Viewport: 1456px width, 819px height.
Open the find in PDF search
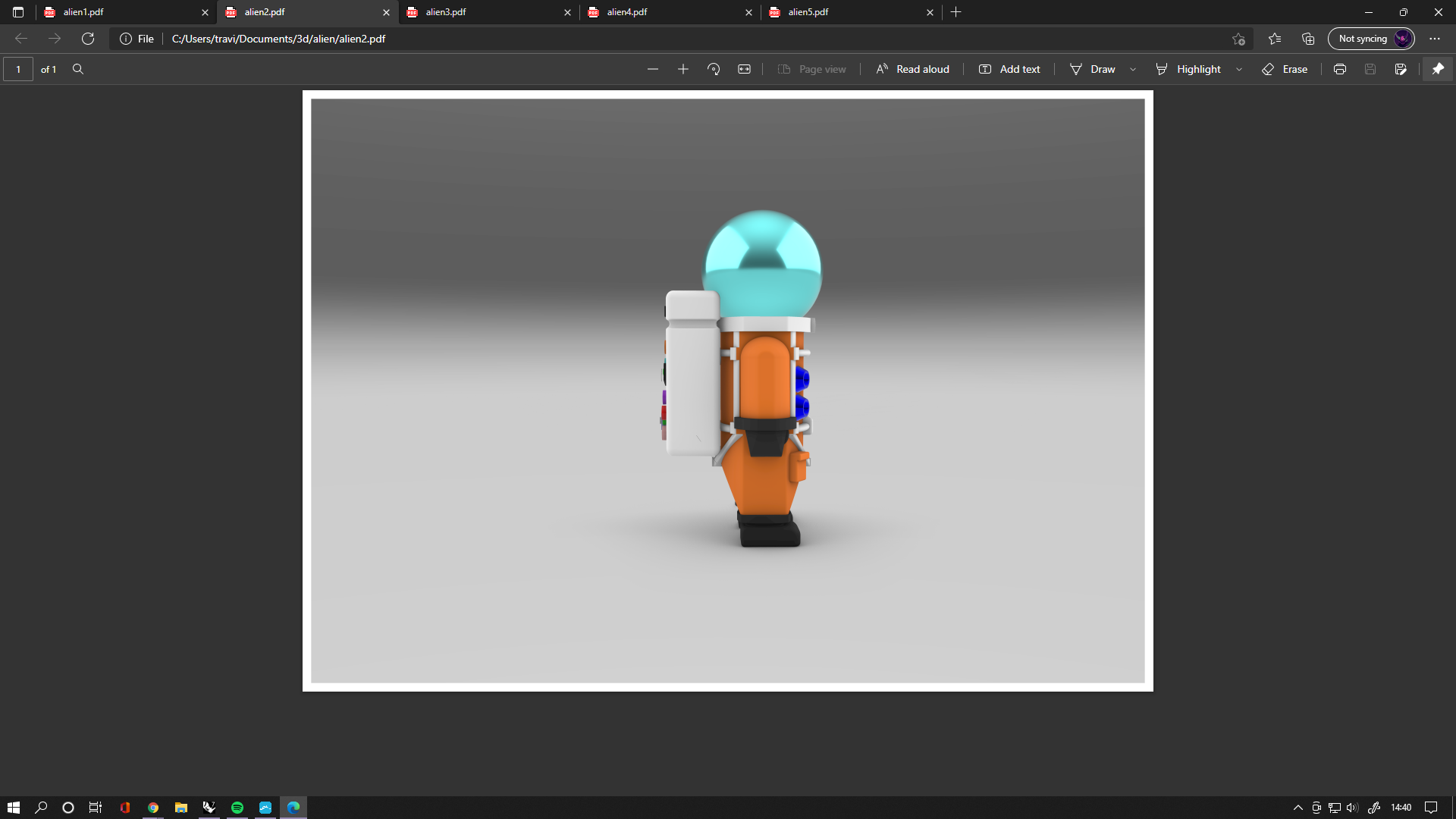(78, 69)
